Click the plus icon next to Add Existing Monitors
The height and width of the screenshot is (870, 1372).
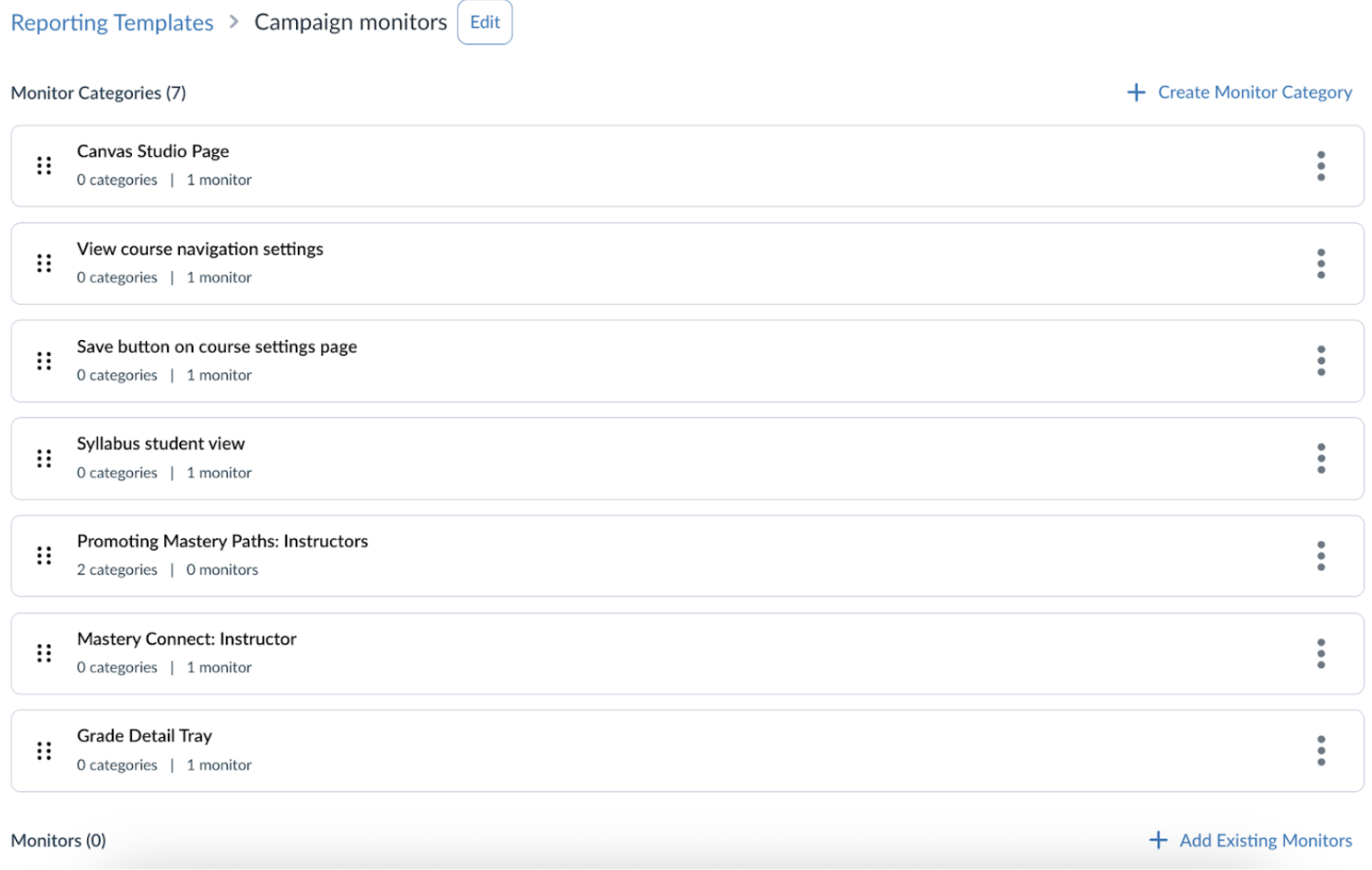pos(1158,840)
